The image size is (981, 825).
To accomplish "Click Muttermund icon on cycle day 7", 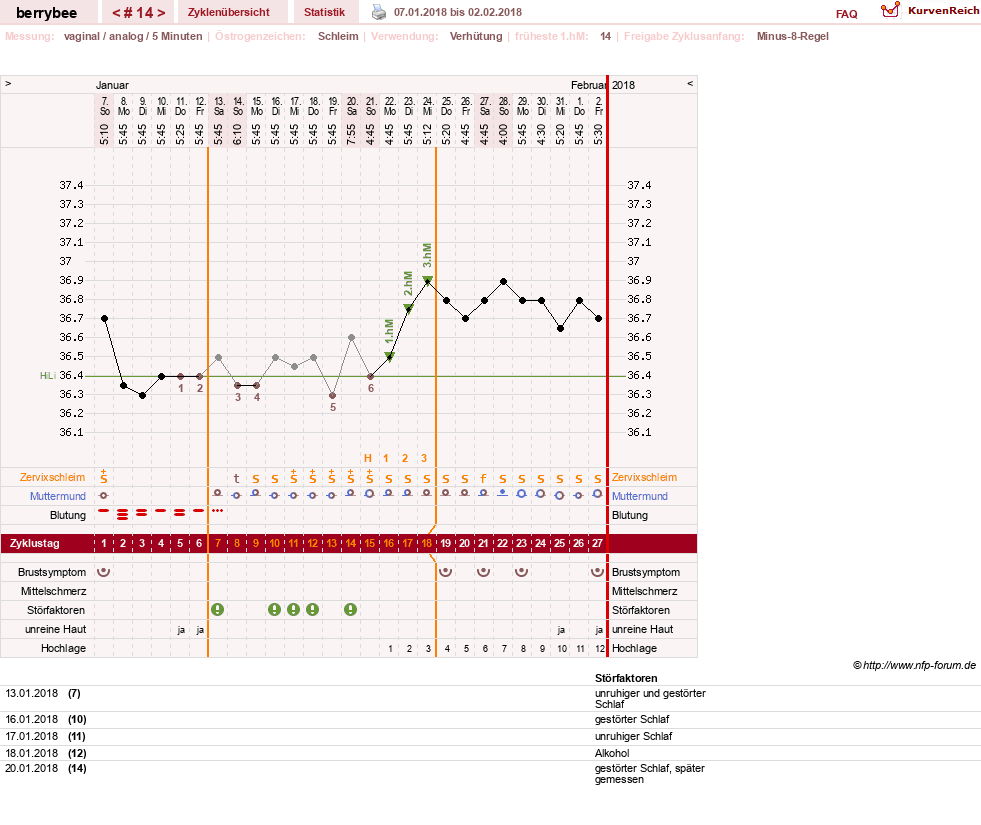I will [217, 493].
